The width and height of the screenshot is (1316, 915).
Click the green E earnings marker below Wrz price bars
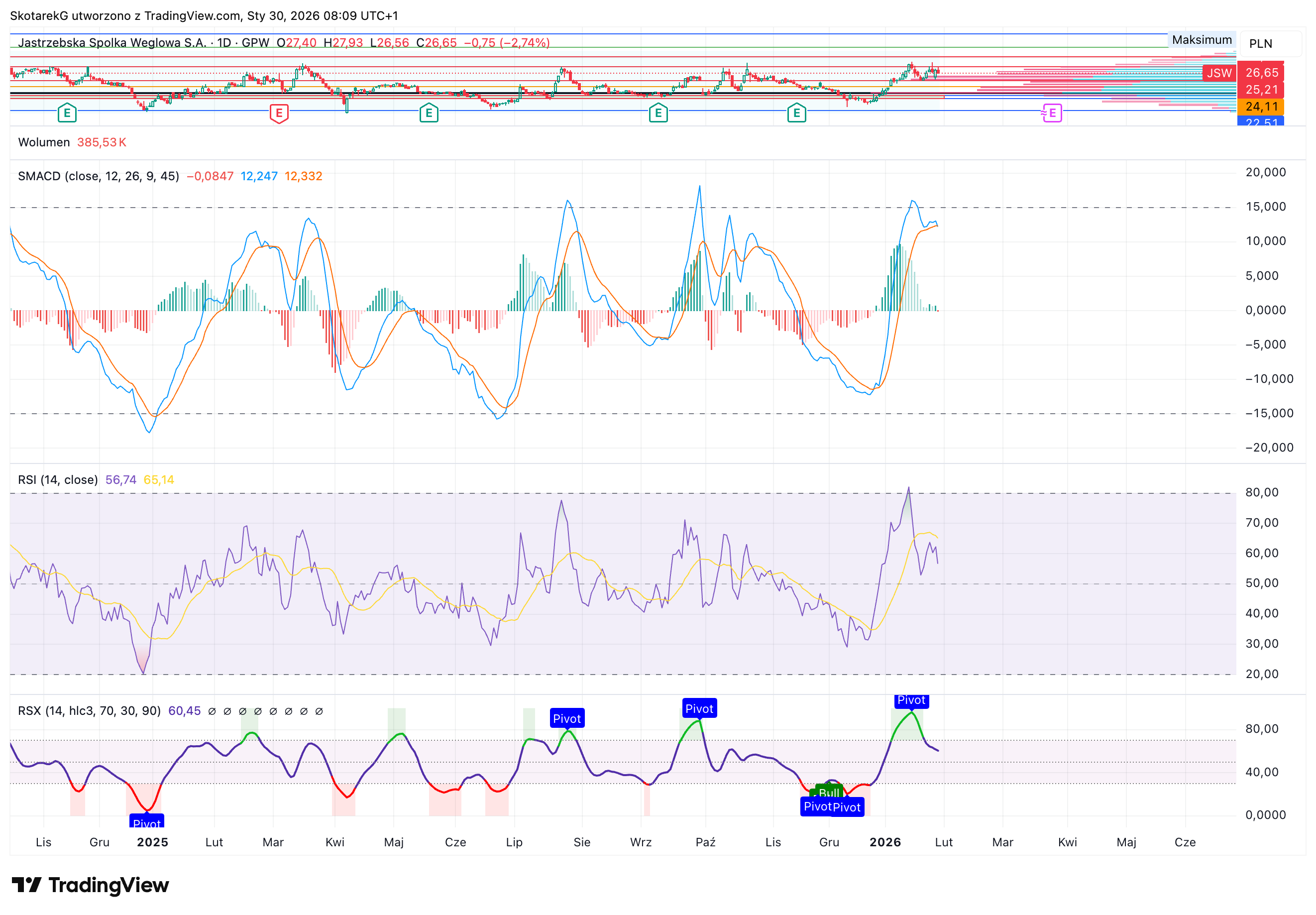click(x=658, y=113)
